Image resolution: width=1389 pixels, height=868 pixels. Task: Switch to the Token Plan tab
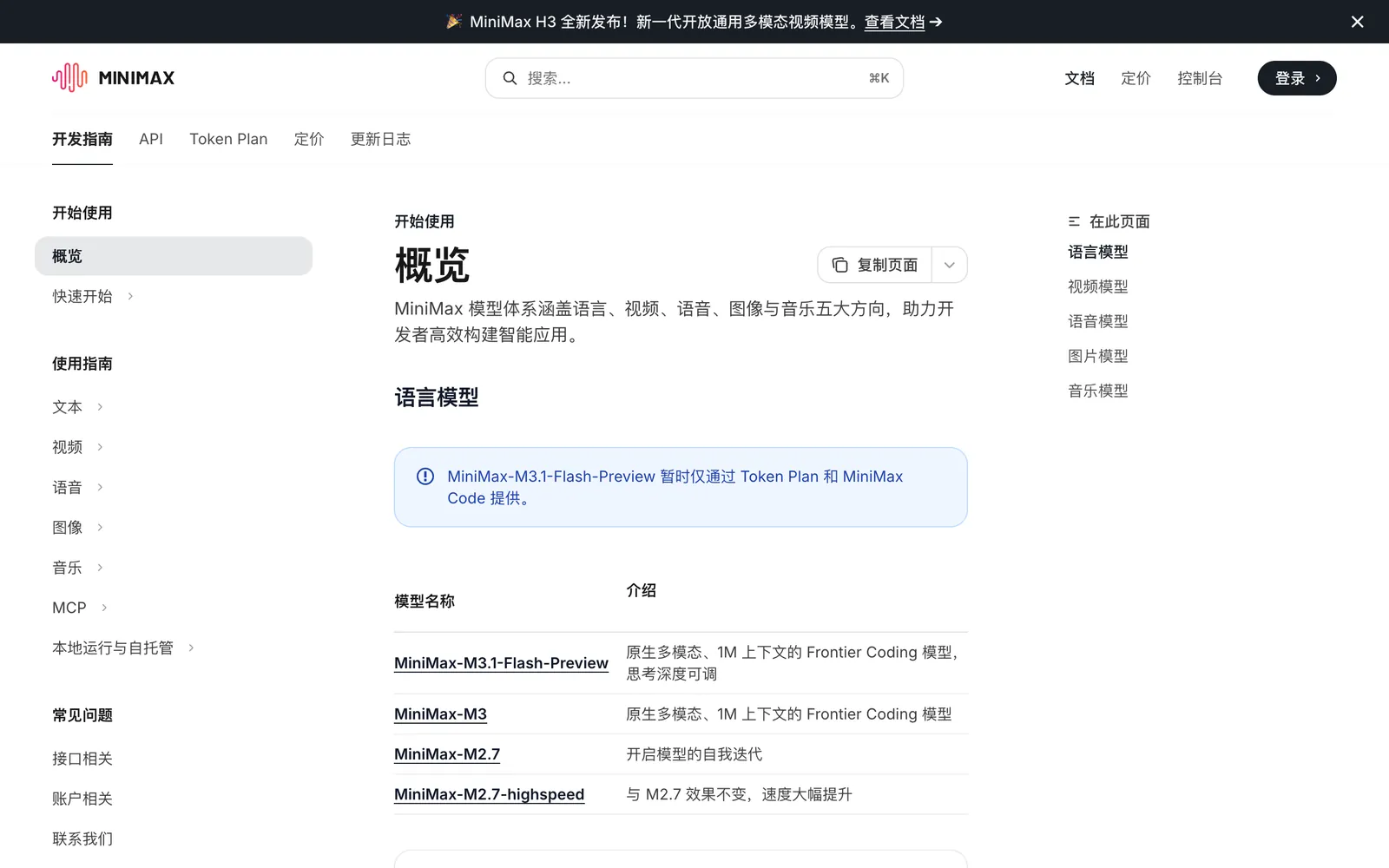click(228, 139)
